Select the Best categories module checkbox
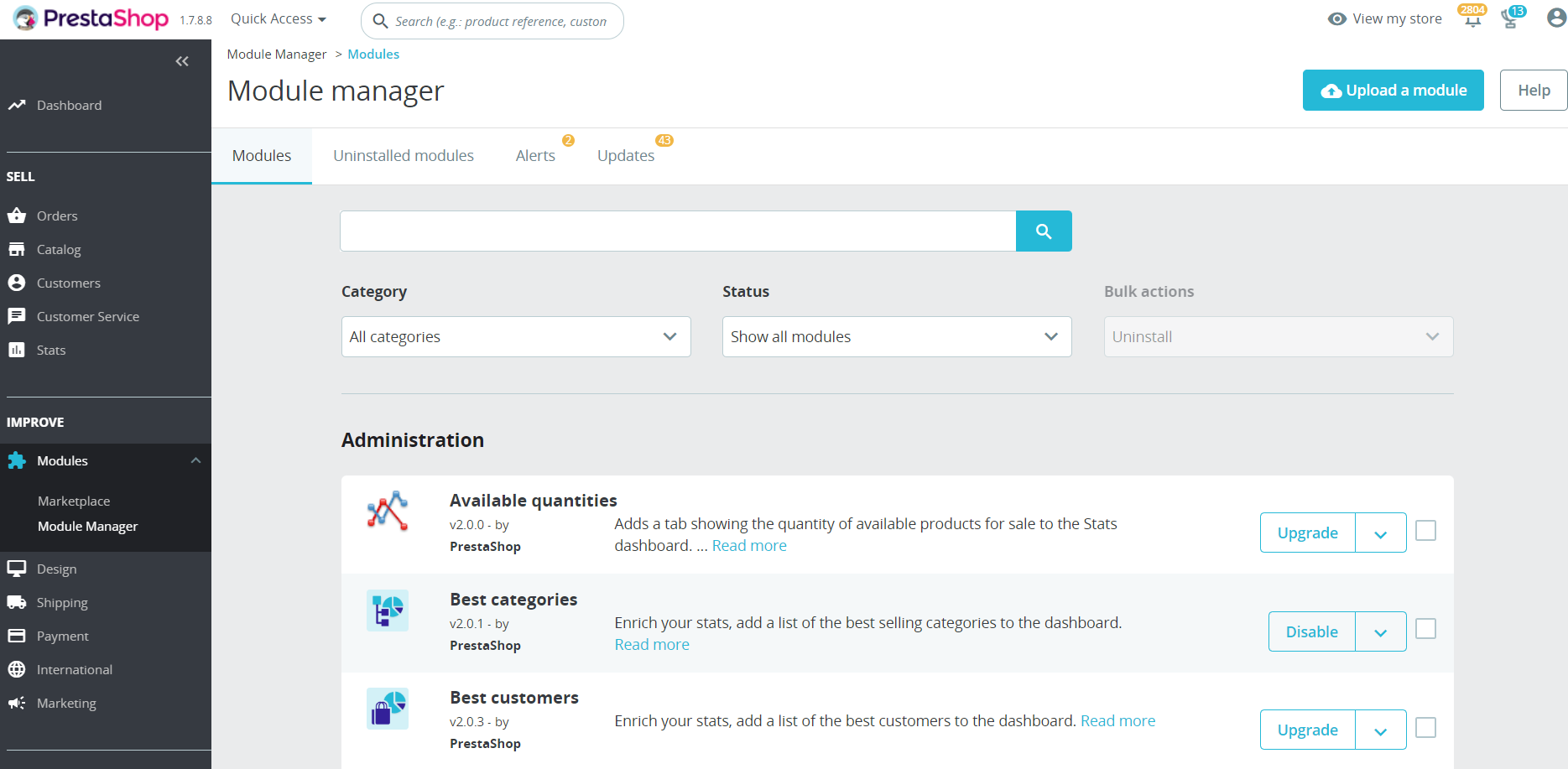This screenshot has height=769, width=1568. tap(1425, 629)
